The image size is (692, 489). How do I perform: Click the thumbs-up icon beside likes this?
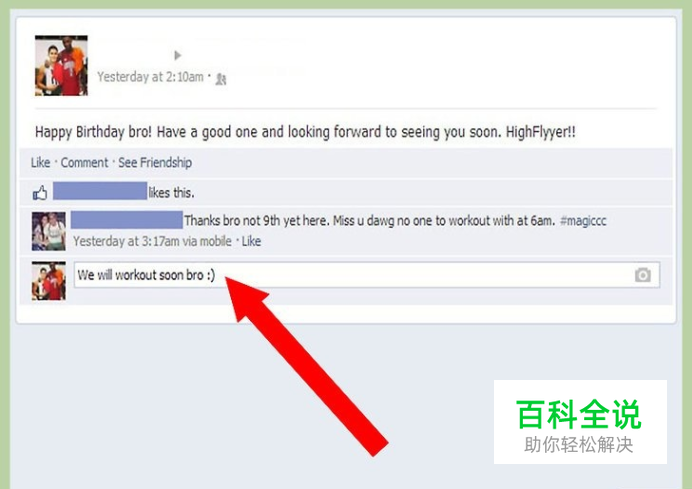[40, 193]
